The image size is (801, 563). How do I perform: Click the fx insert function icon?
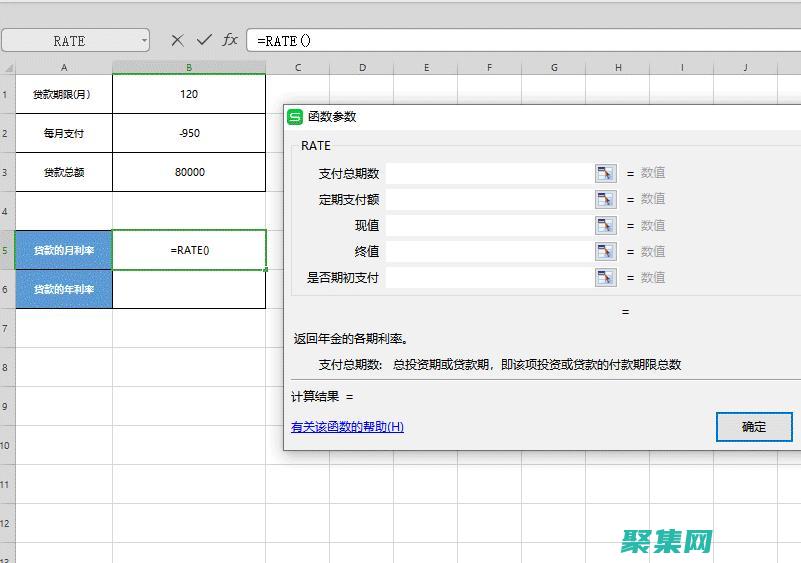click(x=230, y=40)
